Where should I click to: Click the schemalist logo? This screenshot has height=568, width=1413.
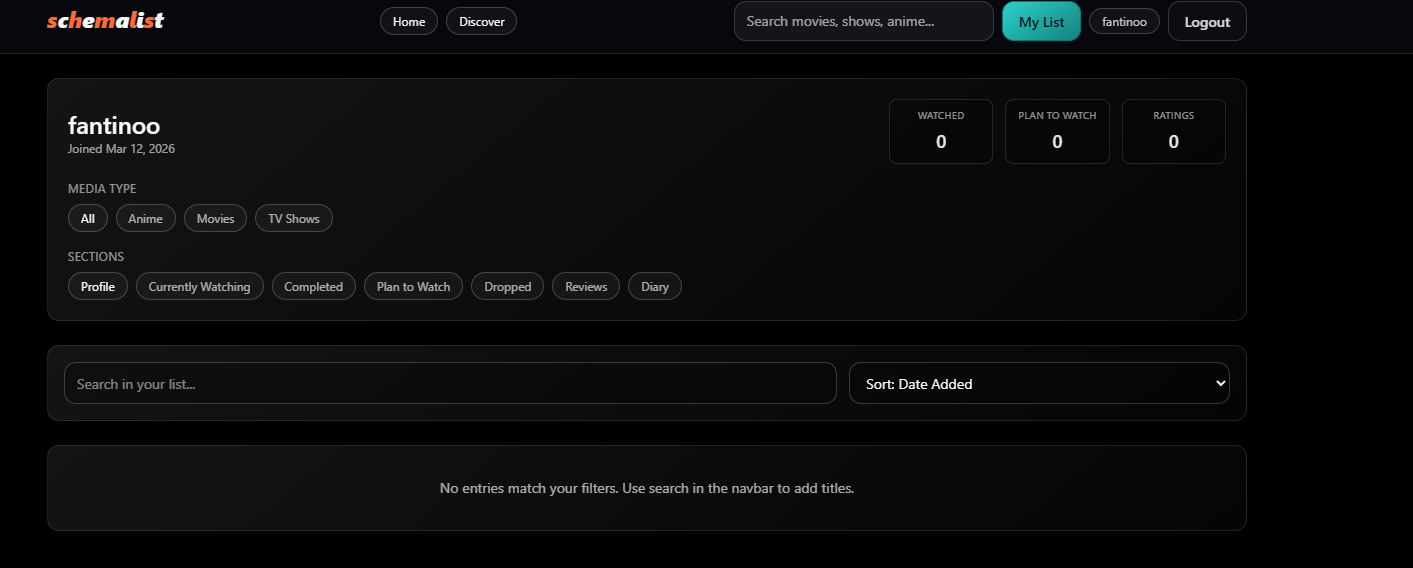105,20
